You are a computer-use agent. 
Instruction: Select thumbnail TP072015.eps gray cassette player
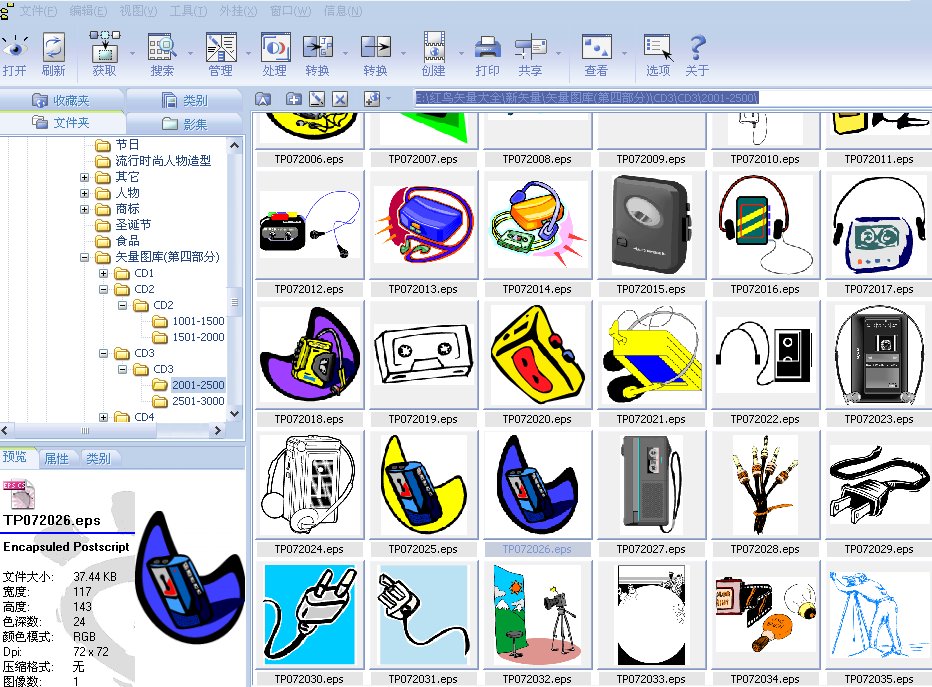(651, 225)
